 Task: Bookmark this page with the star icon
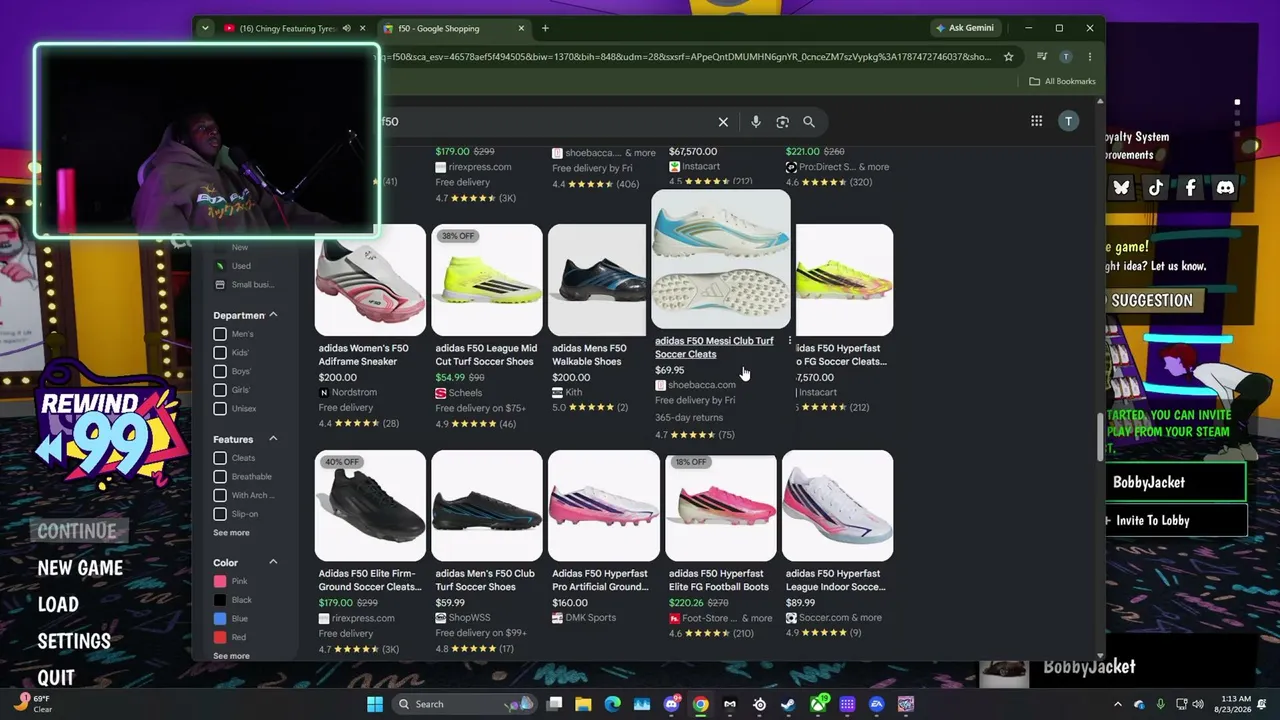[x=1009, y=57]
